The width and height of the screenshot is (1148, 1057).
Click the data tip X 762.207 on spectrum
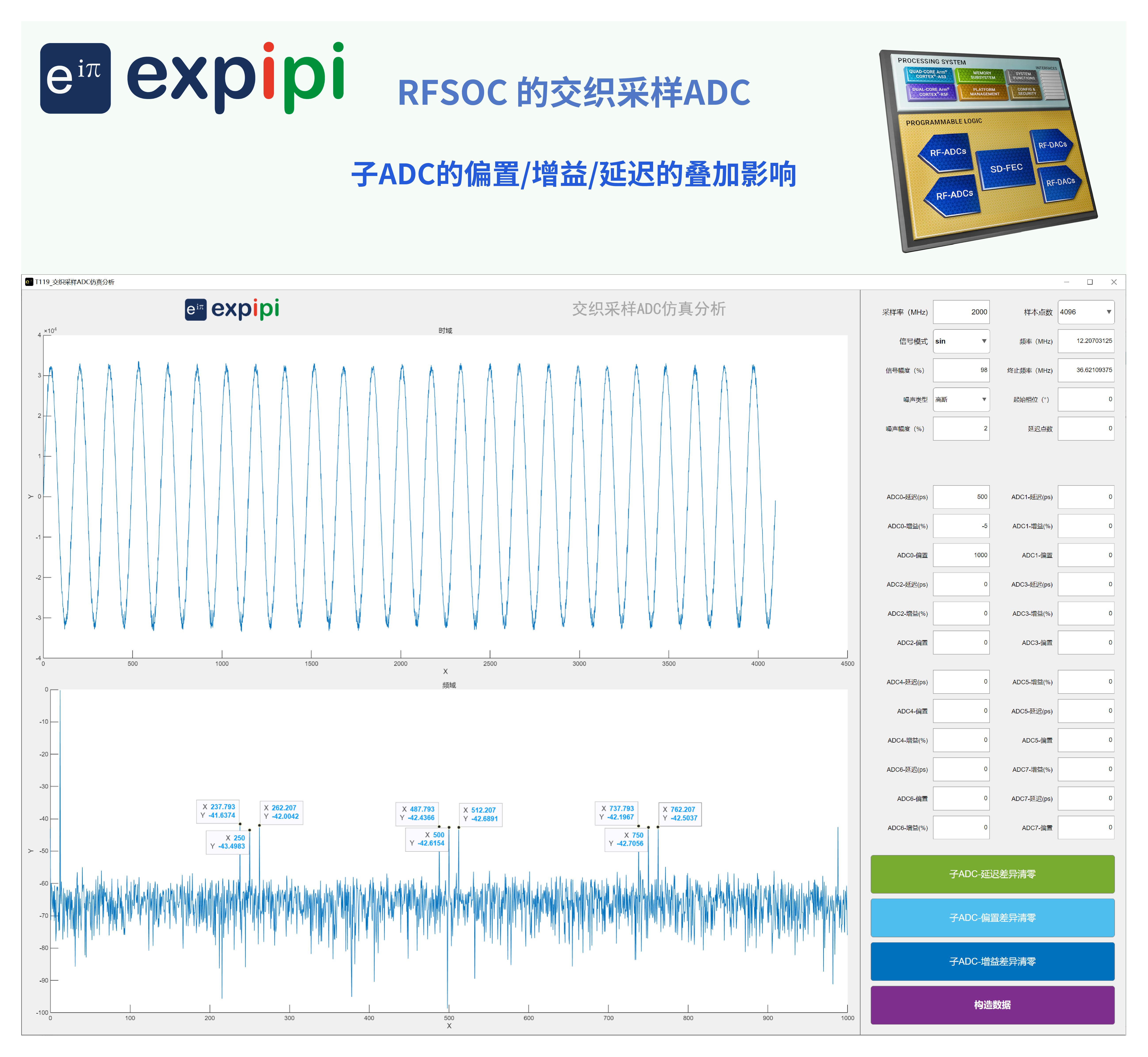click(x=680, y=814)
